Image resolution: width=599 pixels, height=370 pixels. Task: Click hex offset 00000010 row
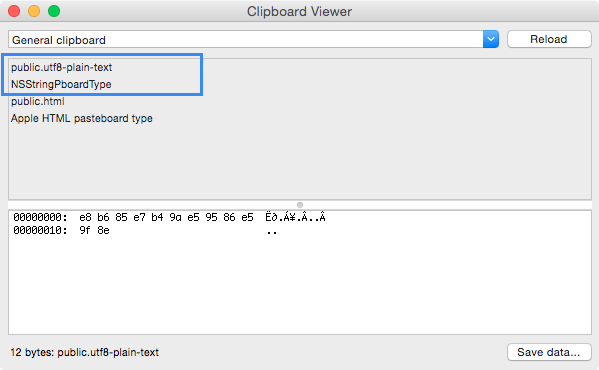tap(145, 231)
